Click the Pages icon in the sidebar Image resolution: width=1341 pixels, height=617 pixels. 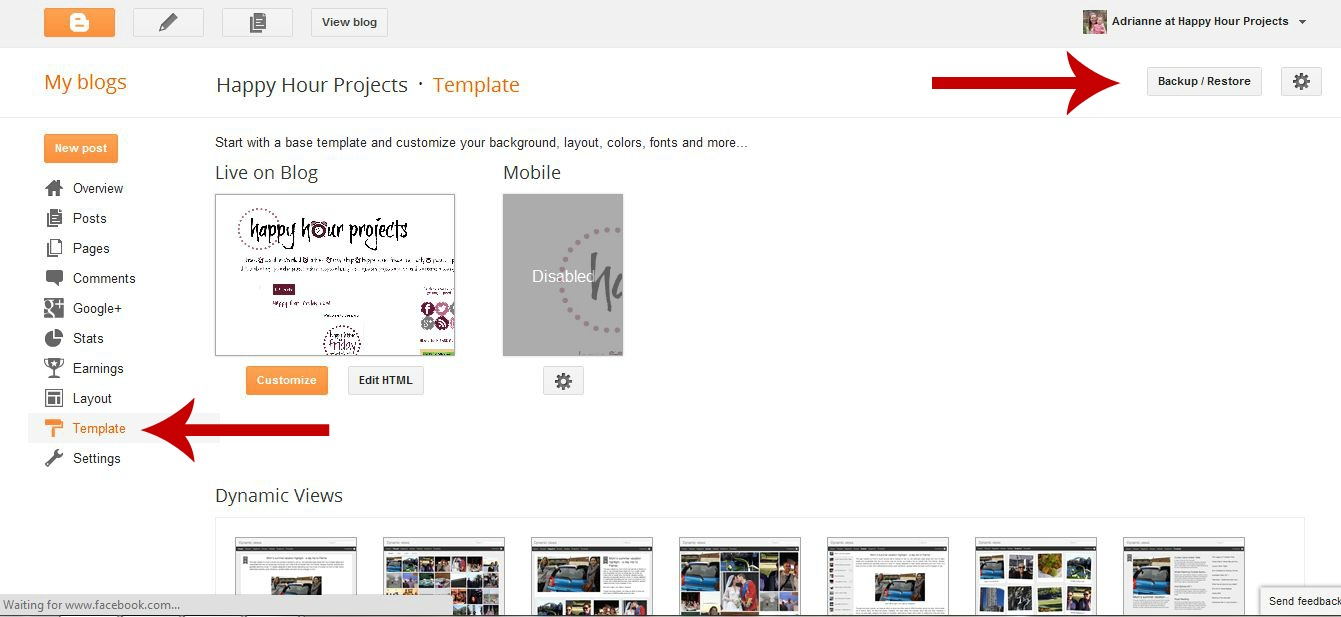pos(54,248)
